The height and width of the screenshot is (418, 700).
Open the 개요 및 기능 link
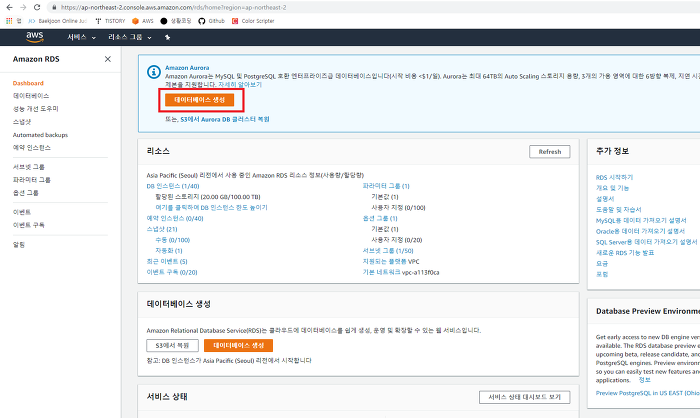coord(612,188)
